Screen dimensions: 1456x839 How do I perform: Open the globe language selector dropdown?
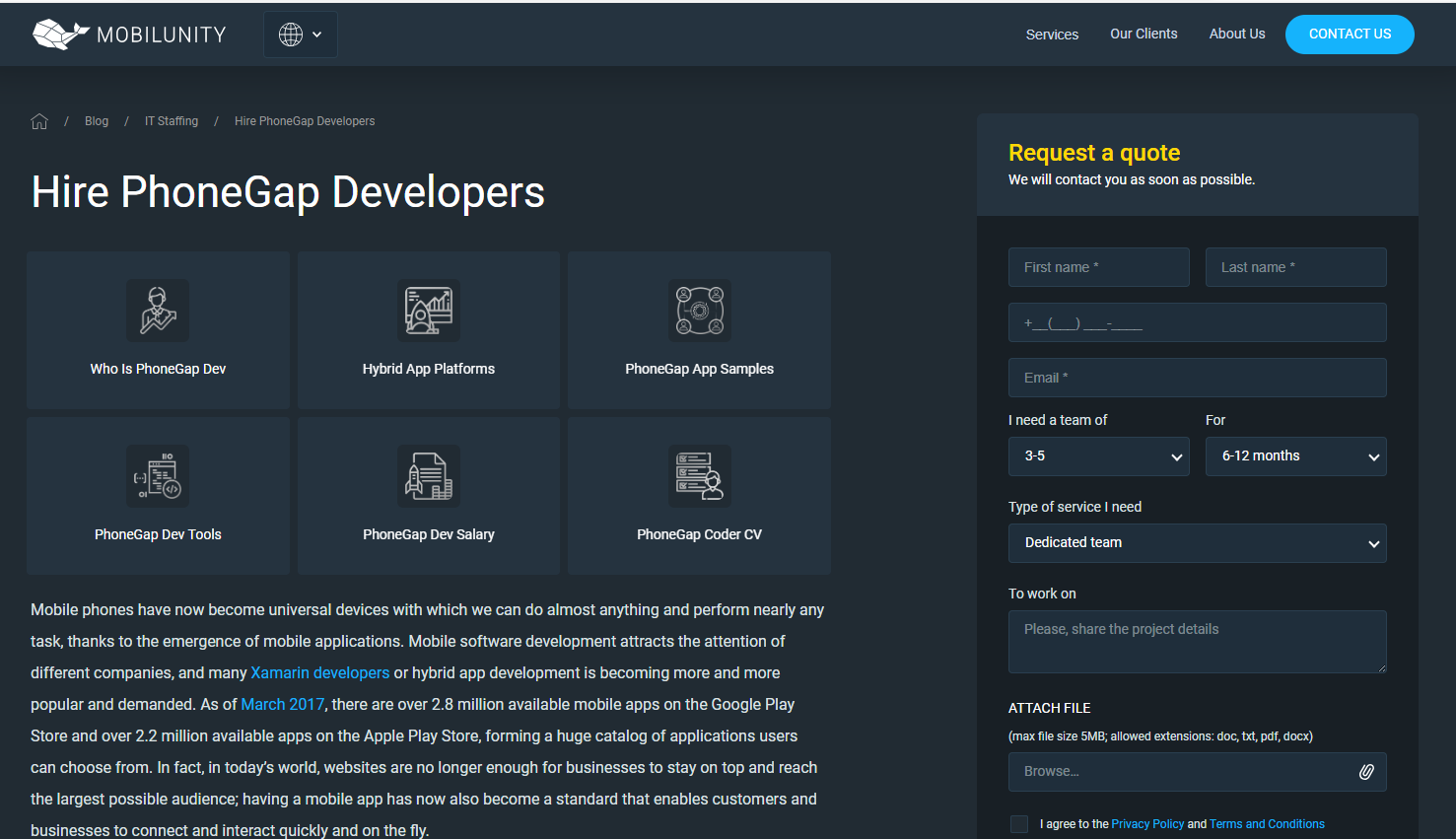click(x=301, y=35)
